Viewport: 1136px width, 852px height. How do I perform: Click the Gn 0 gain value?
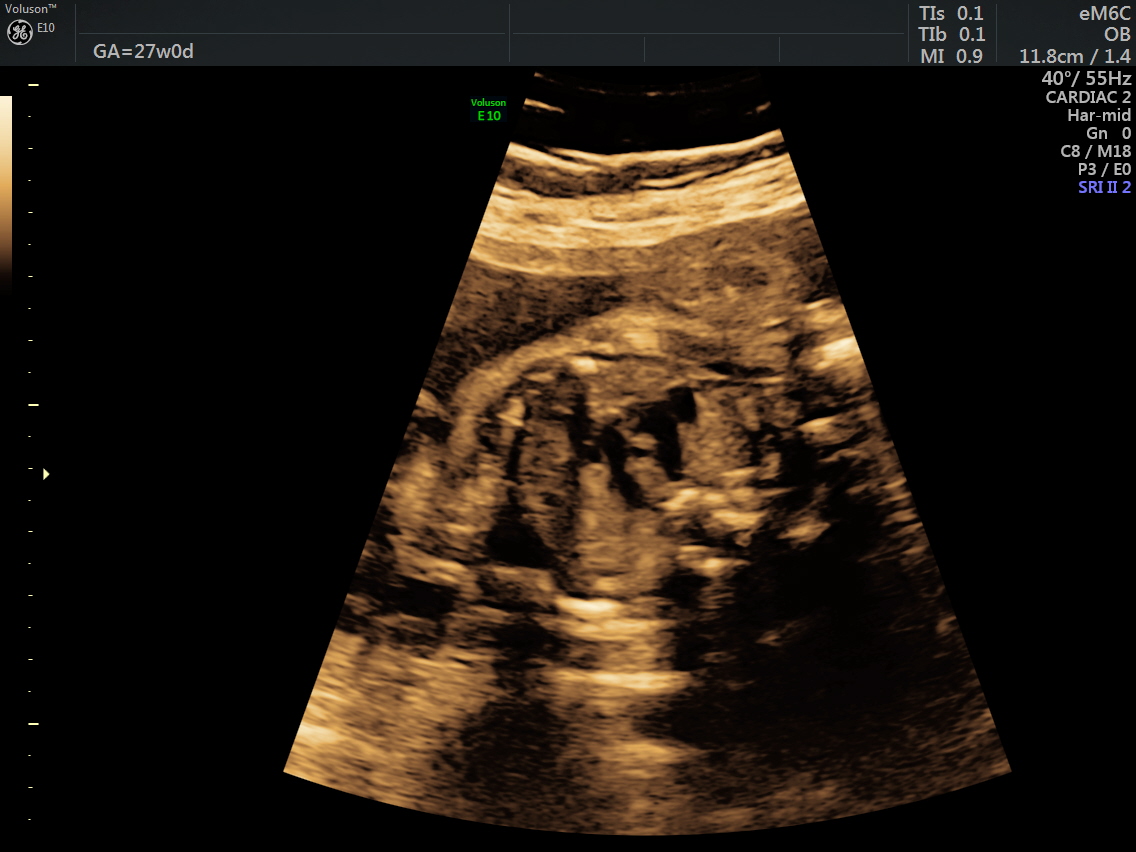point(1108,133)
